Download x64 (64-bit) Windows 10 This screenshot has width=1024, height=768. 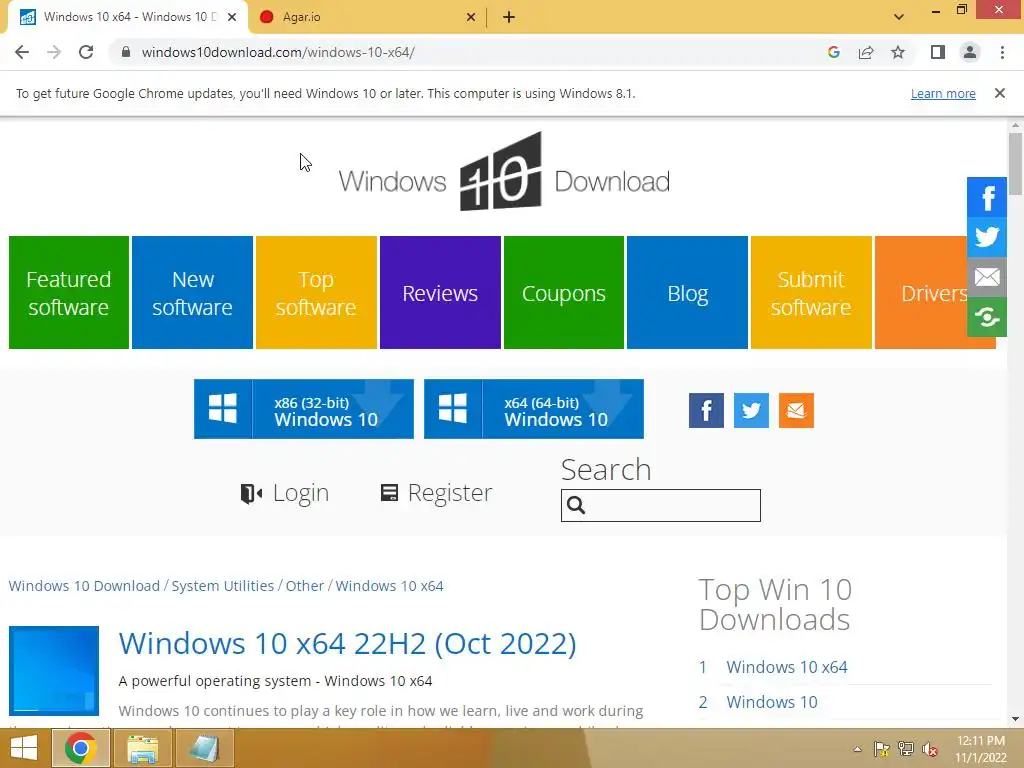click(x=534, y=409)
